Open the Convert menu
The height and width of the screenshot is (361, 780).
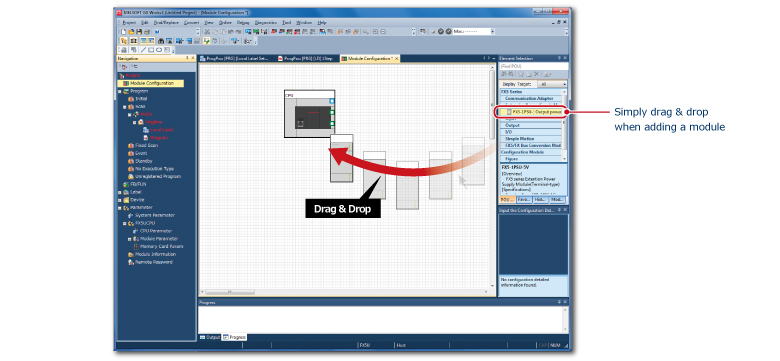(191, 23)
